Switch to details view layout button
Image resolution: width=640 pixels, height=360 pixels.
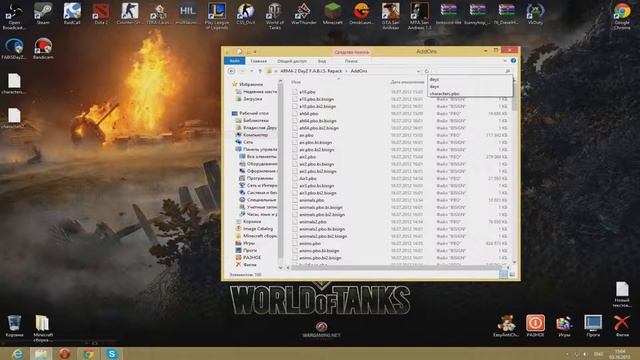pyautogui.click(x=504, y=275)
